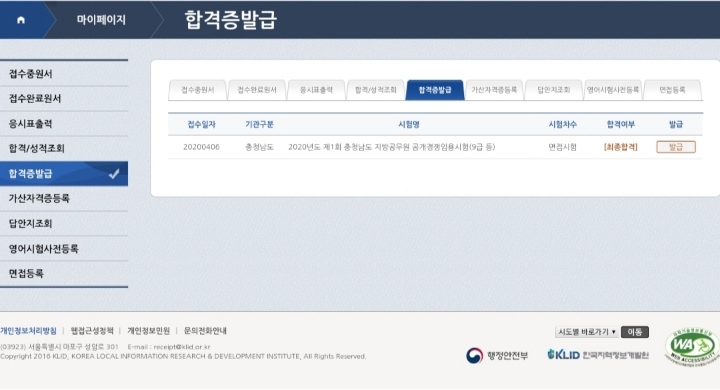This screenshot has width=720, height=390.
Task: Open the 개인정보민원 footer link
Action: (149, 331)
